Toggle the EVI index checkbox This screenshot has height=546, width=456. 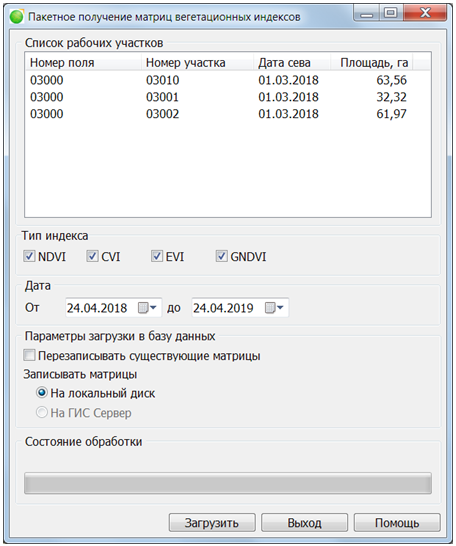pos(157,256)
